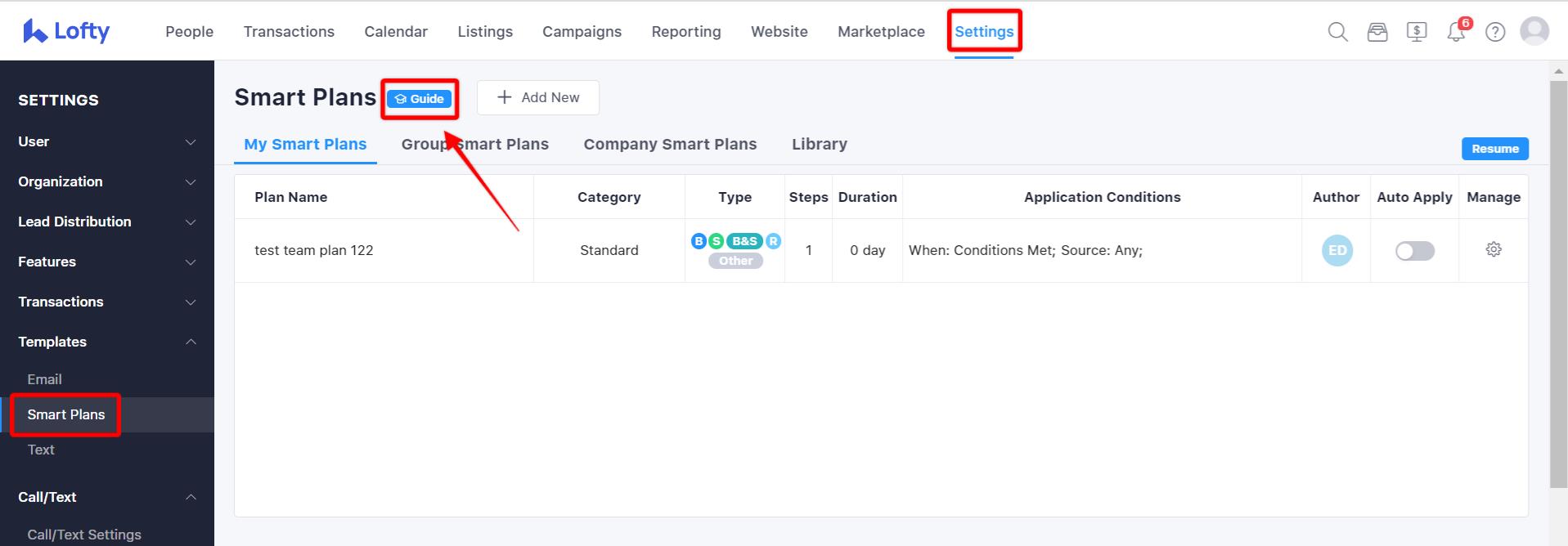The image size is (1568, 546).
Task: Open the help question mark icon
Action: point(1495,32)
